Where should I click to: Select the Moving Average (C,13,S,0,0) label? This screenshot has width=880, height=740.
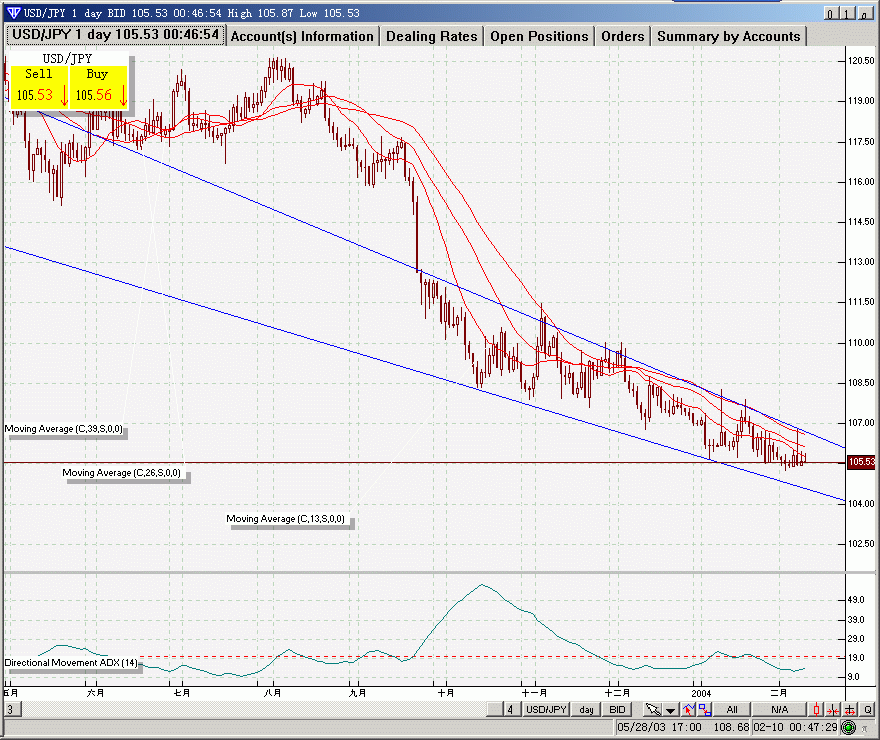click(286, 519)
